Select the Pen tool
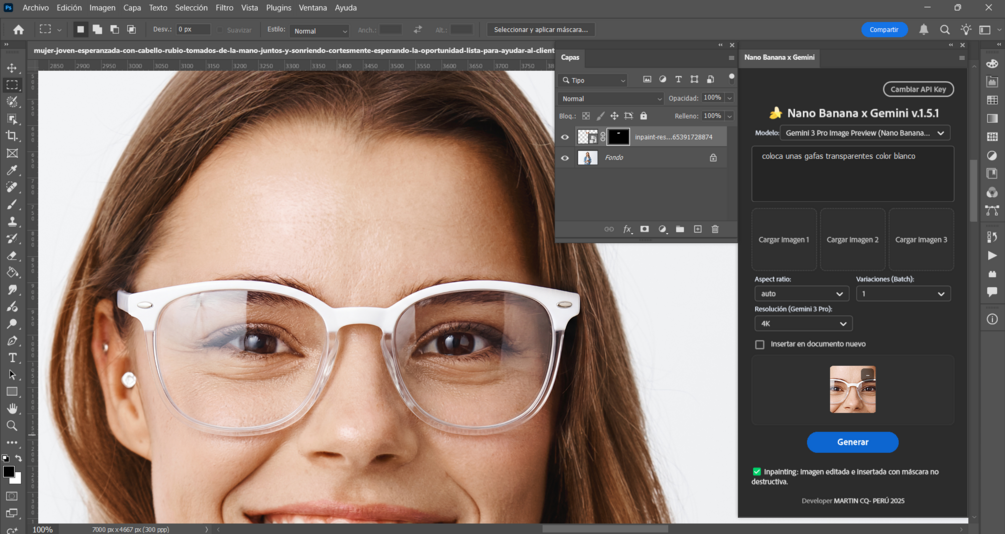Screen dimensions: 1005x534 point(12,340)
